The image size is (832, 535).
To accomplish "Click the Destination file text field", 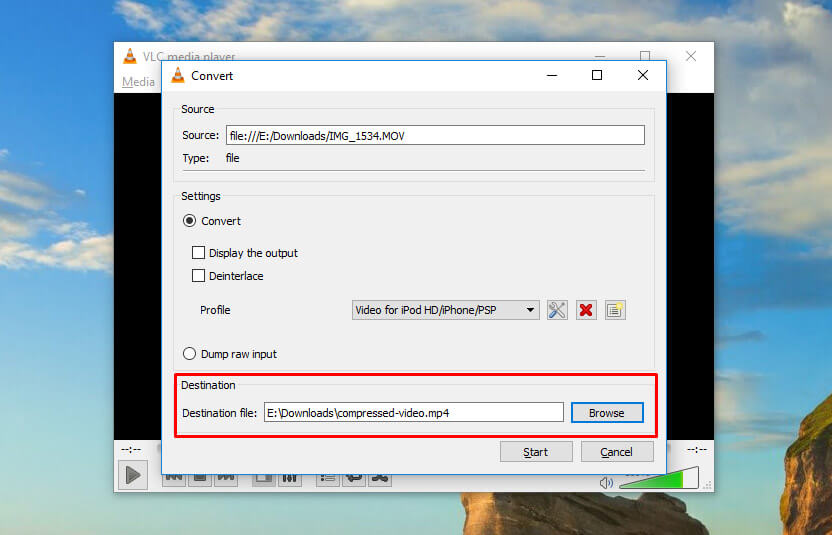I will coord(414,412).
